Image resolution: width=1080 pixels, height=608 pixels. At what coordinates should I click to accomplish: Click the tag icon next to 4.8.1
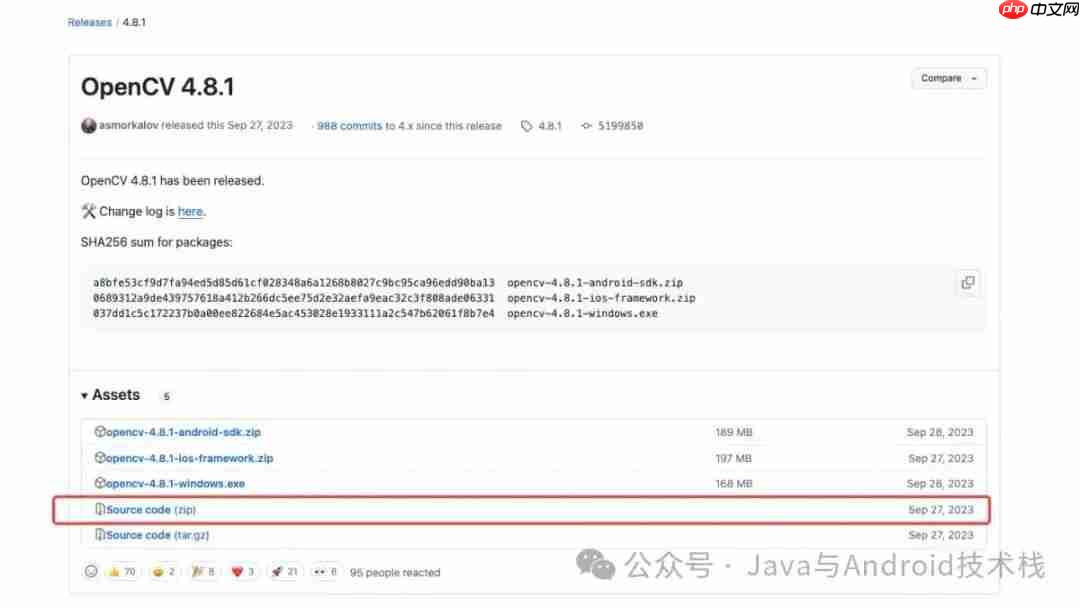click(528, 125)
